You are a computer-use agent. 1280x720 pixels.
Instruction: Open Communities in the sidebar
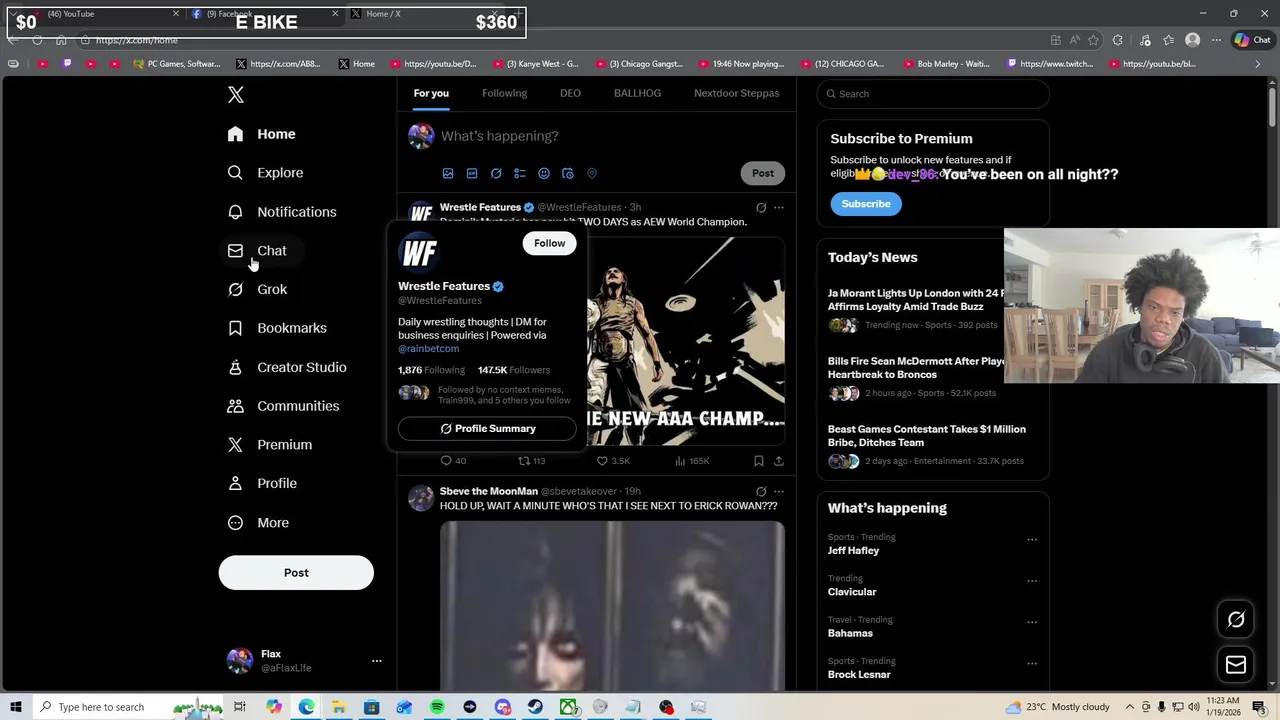tap(283, 406)
